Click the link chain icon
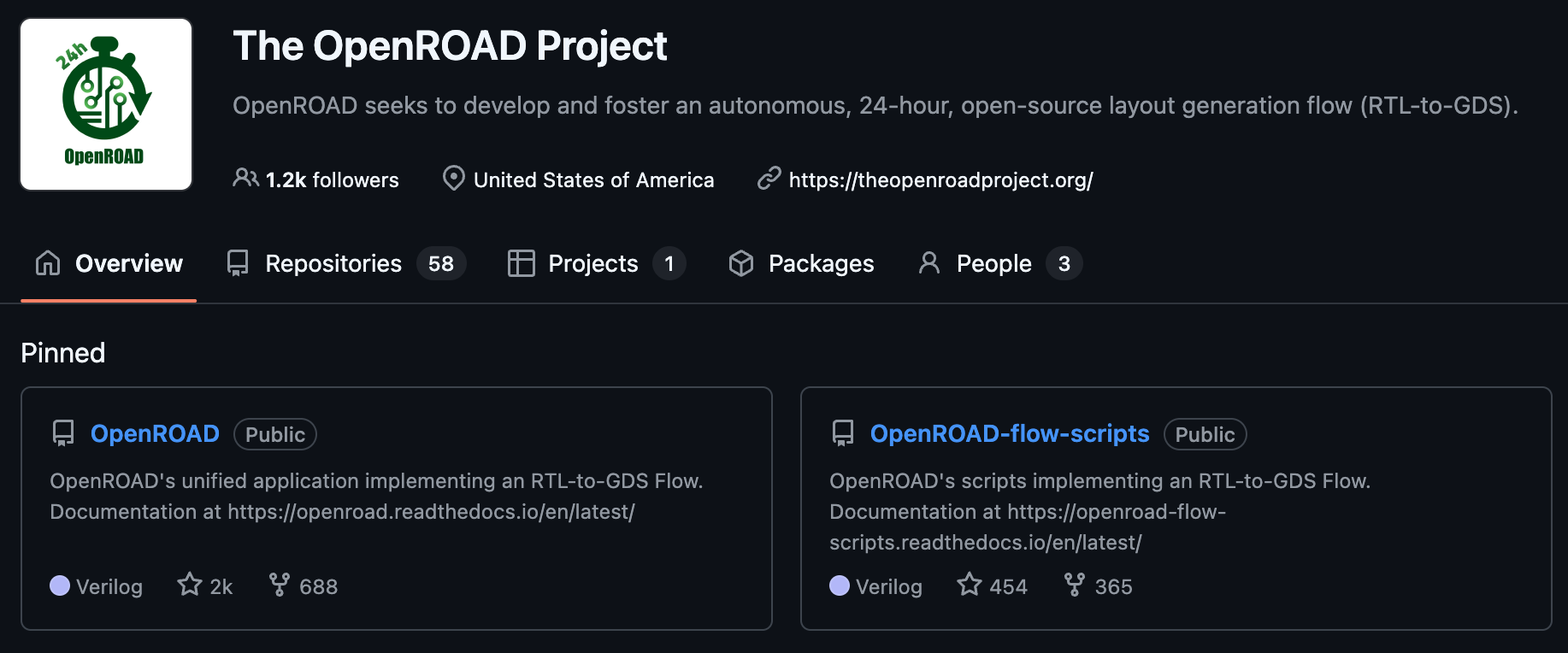1568x653 pixels. tap(769, 179)
